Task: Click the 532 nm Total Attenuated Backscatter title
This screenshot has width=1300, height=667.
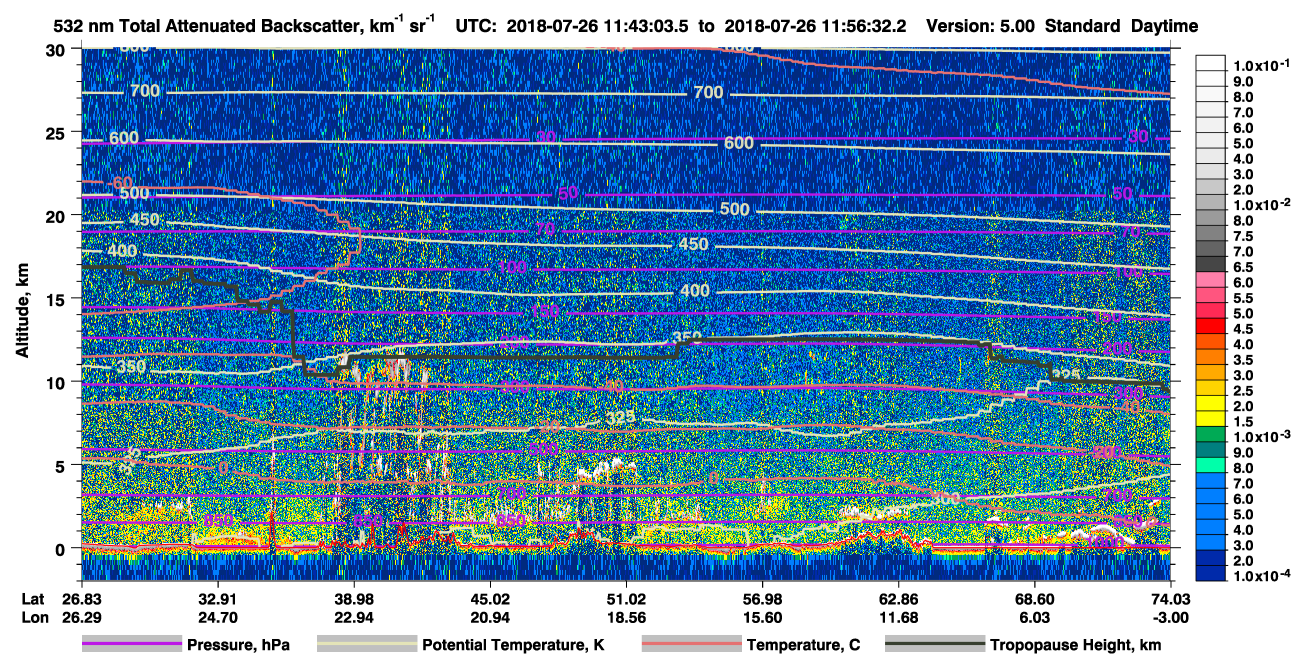Action: (x=244, y=25)
